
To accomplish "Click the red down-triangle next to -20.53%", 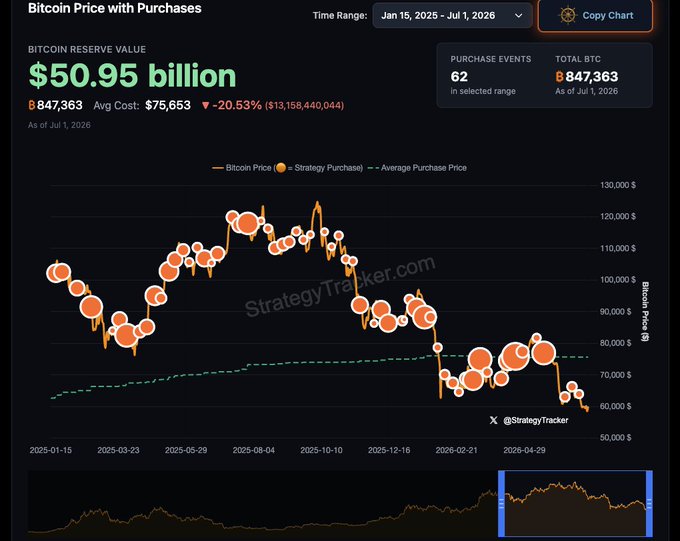I will (206, 105).
